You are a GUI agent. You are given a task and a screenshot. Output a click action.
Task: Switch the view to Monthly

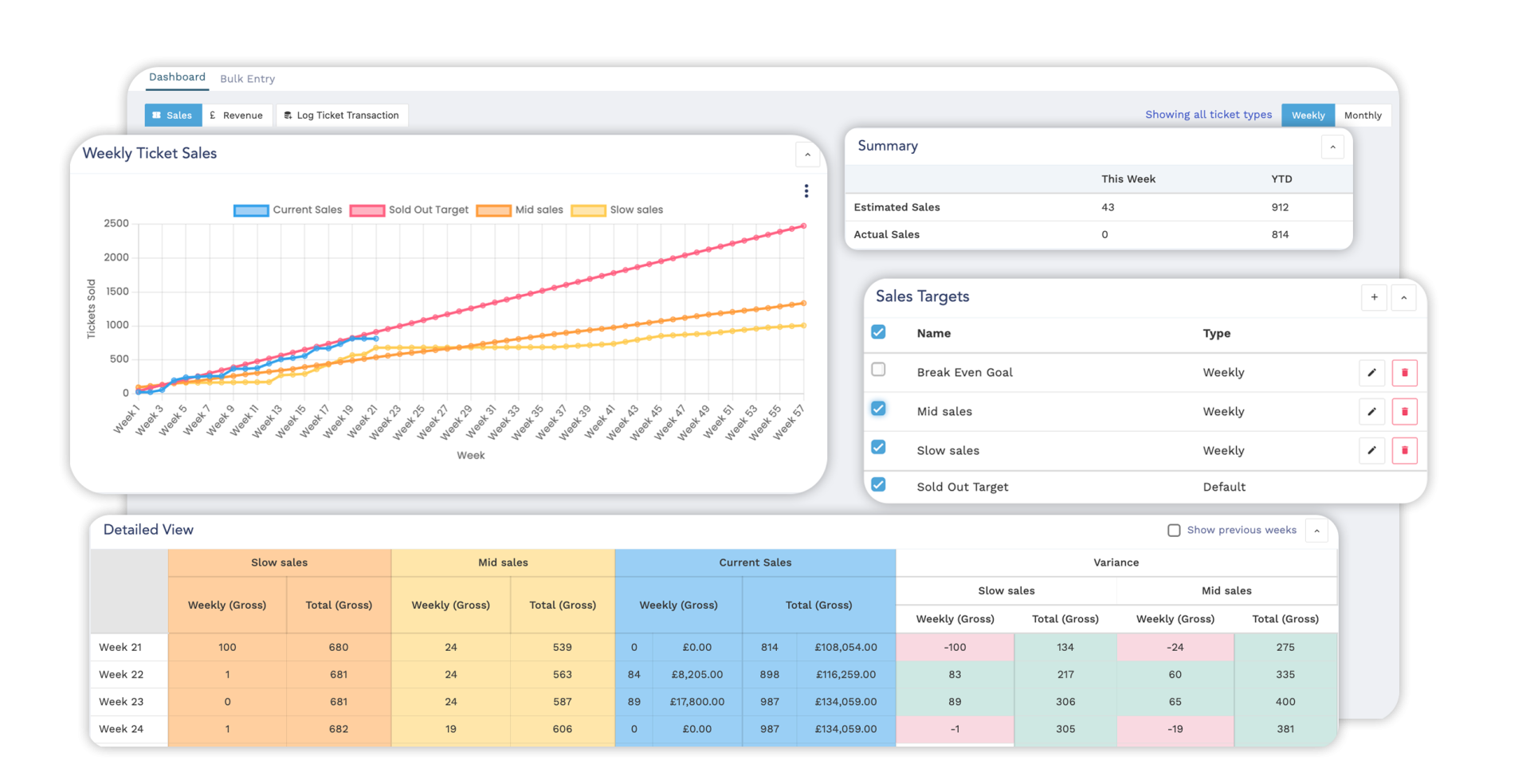pyautogui.click(x=1363, y=115)
